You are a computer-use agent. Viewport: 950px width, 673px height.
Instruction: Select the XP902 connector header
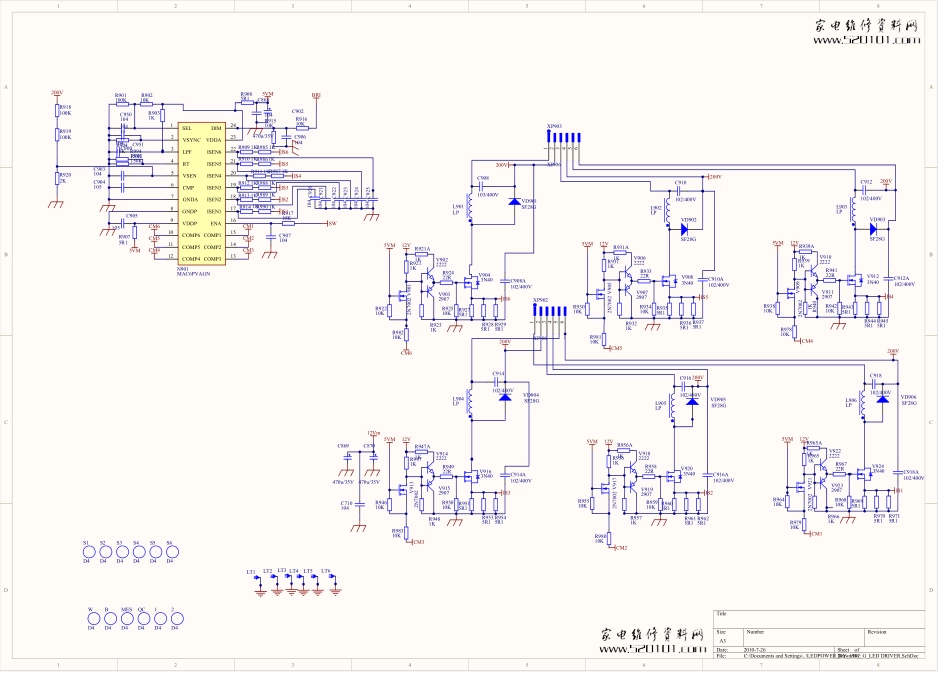click(549, 310)
